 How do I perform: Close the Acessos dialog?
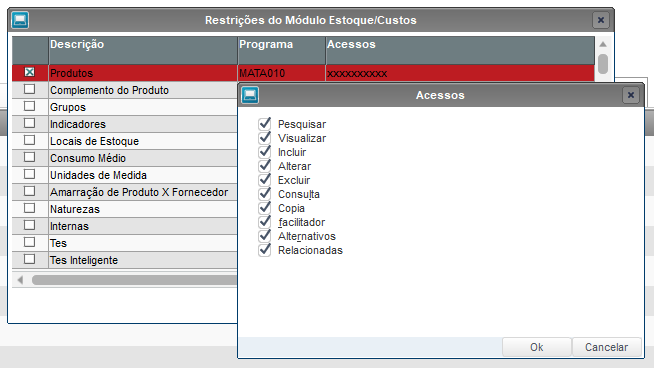click(631, 95)
